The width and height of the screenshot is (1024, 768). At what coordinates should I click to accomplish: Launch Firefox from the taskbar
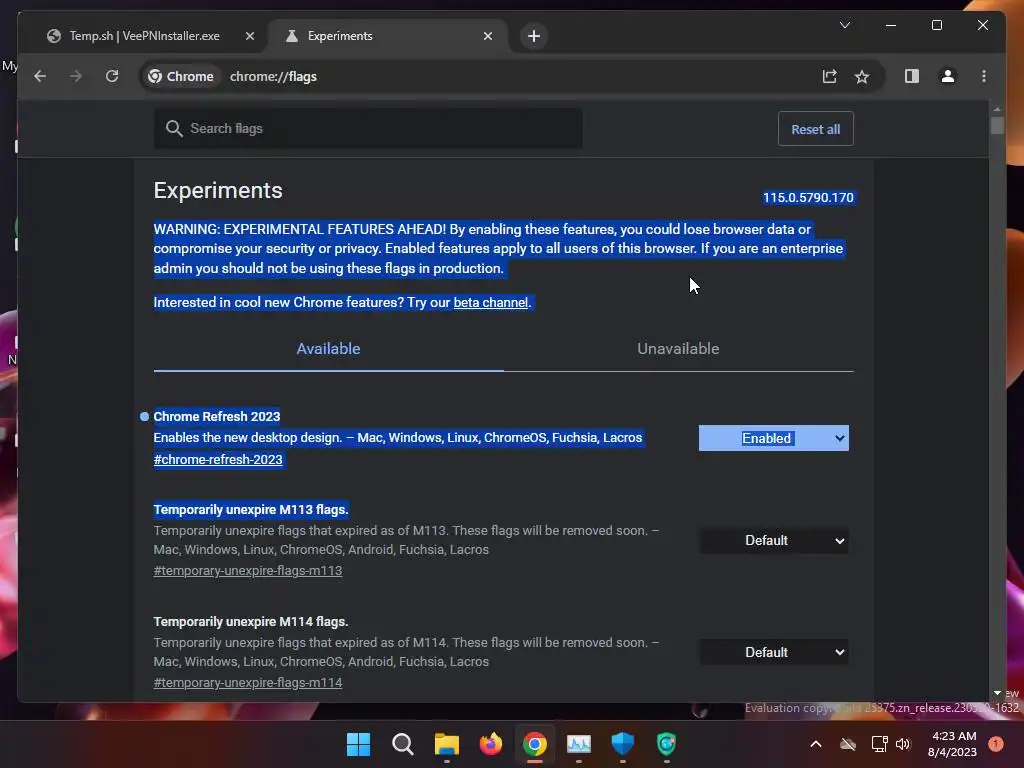tap(490, 744)
